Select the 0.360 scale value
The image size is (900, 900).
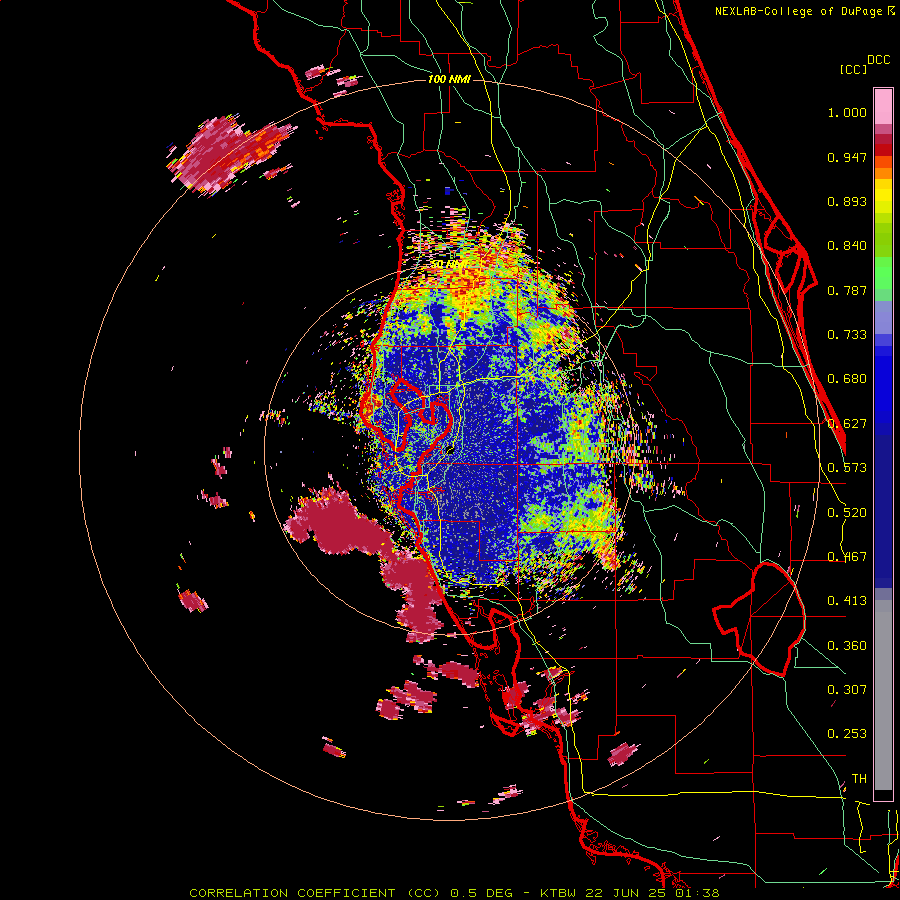[x=847, y=646]
